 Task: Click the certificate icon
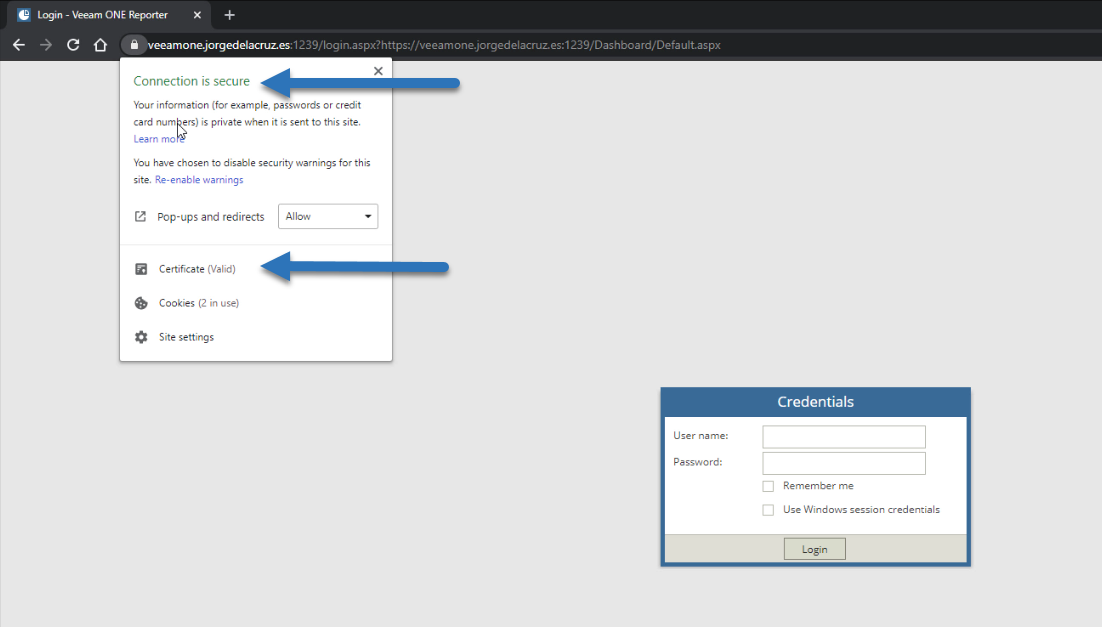[141, 269]
